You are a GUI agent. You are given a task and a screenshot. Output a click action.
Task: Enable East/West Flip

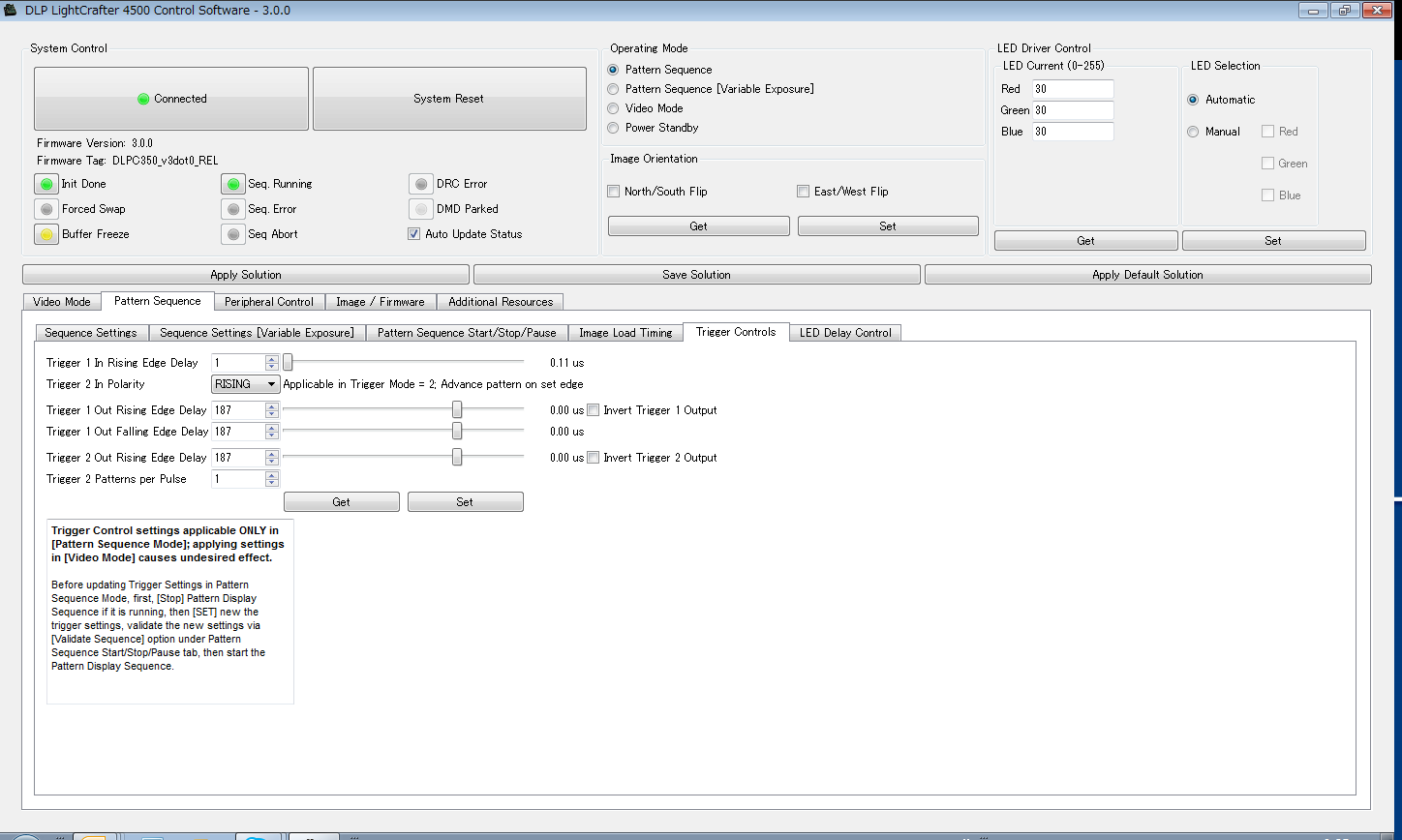coord(803,192)
